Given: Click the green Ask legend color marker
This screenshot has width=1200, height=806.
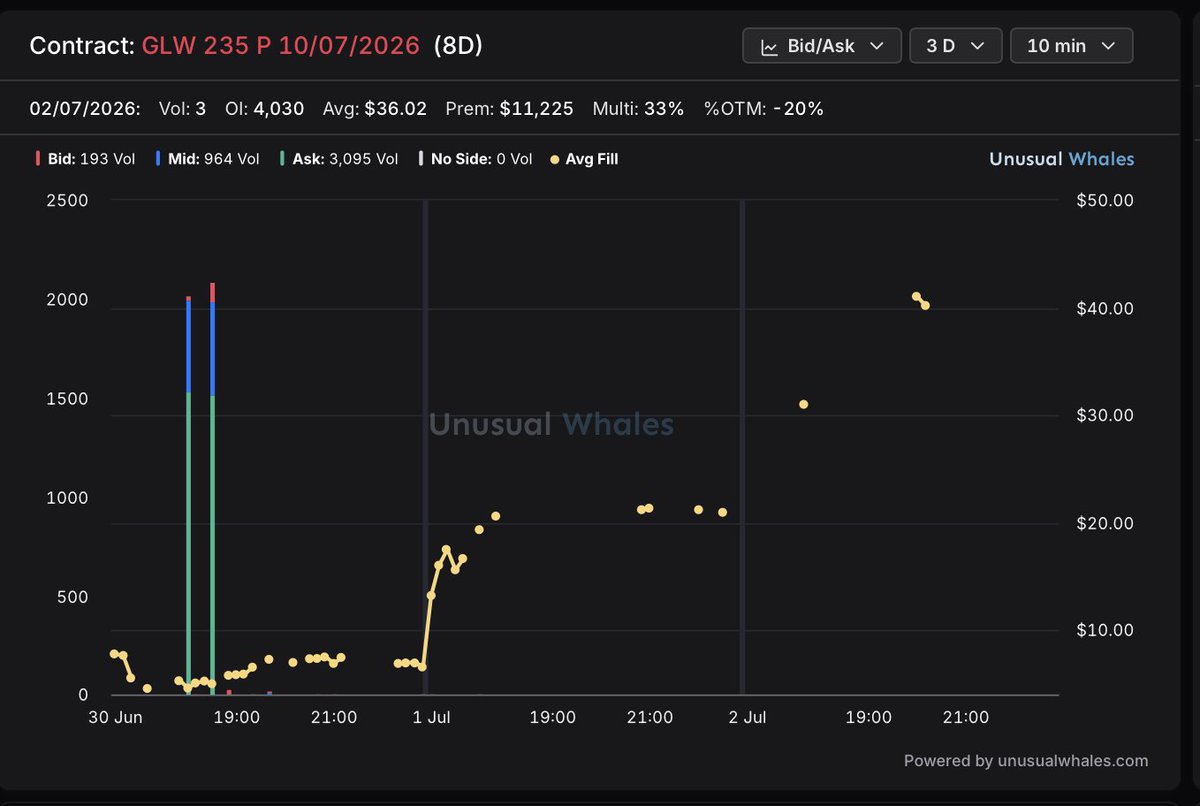Looking at the screenshot, I should [x=283, y=158].
